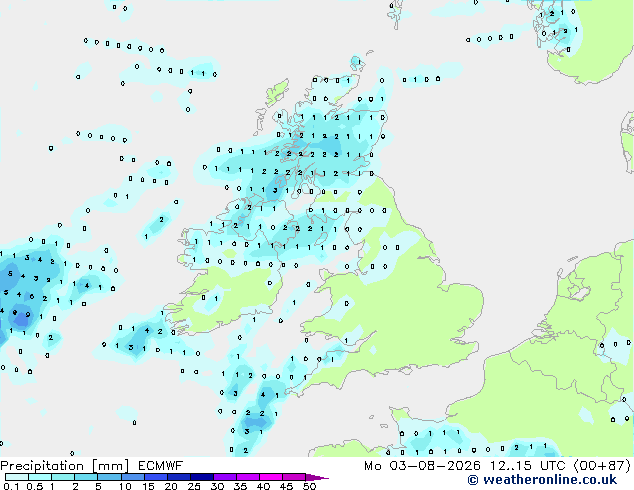Click the 25–30 mm dark blue legend box
634x490 pixels.
point(201,477)
